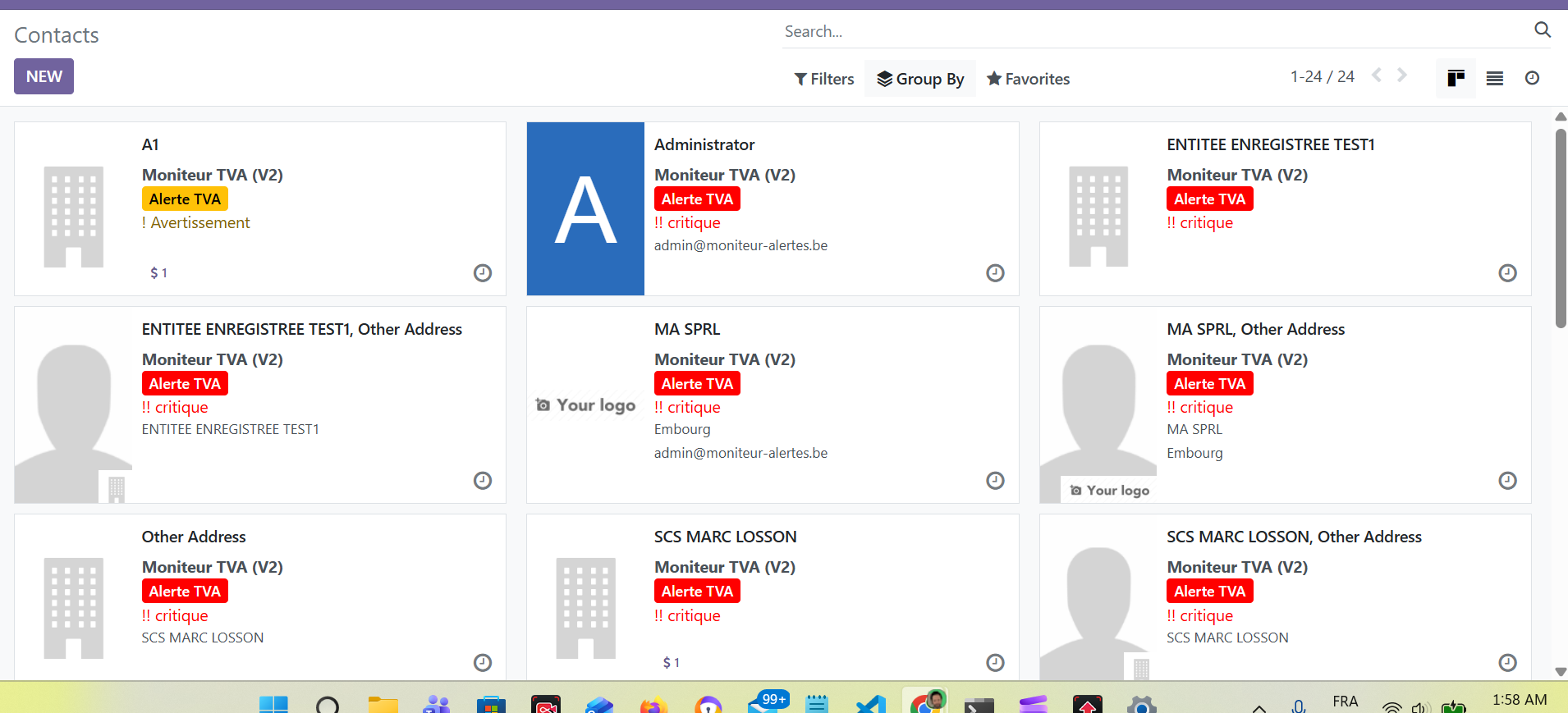Click yellow Alerte TVA tag on A1

tap(185, 199)
